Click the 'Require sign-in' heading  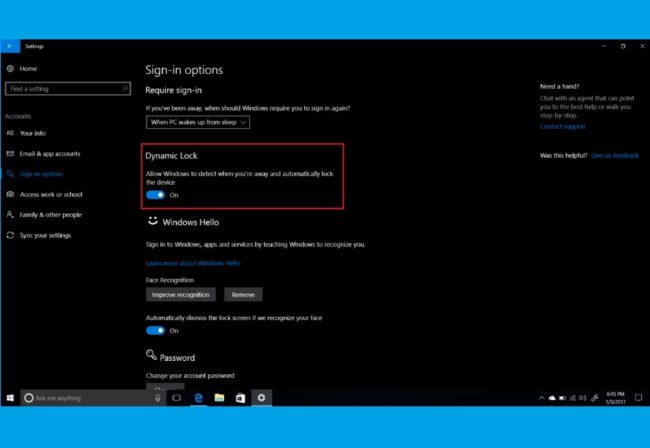coord(174,90)
